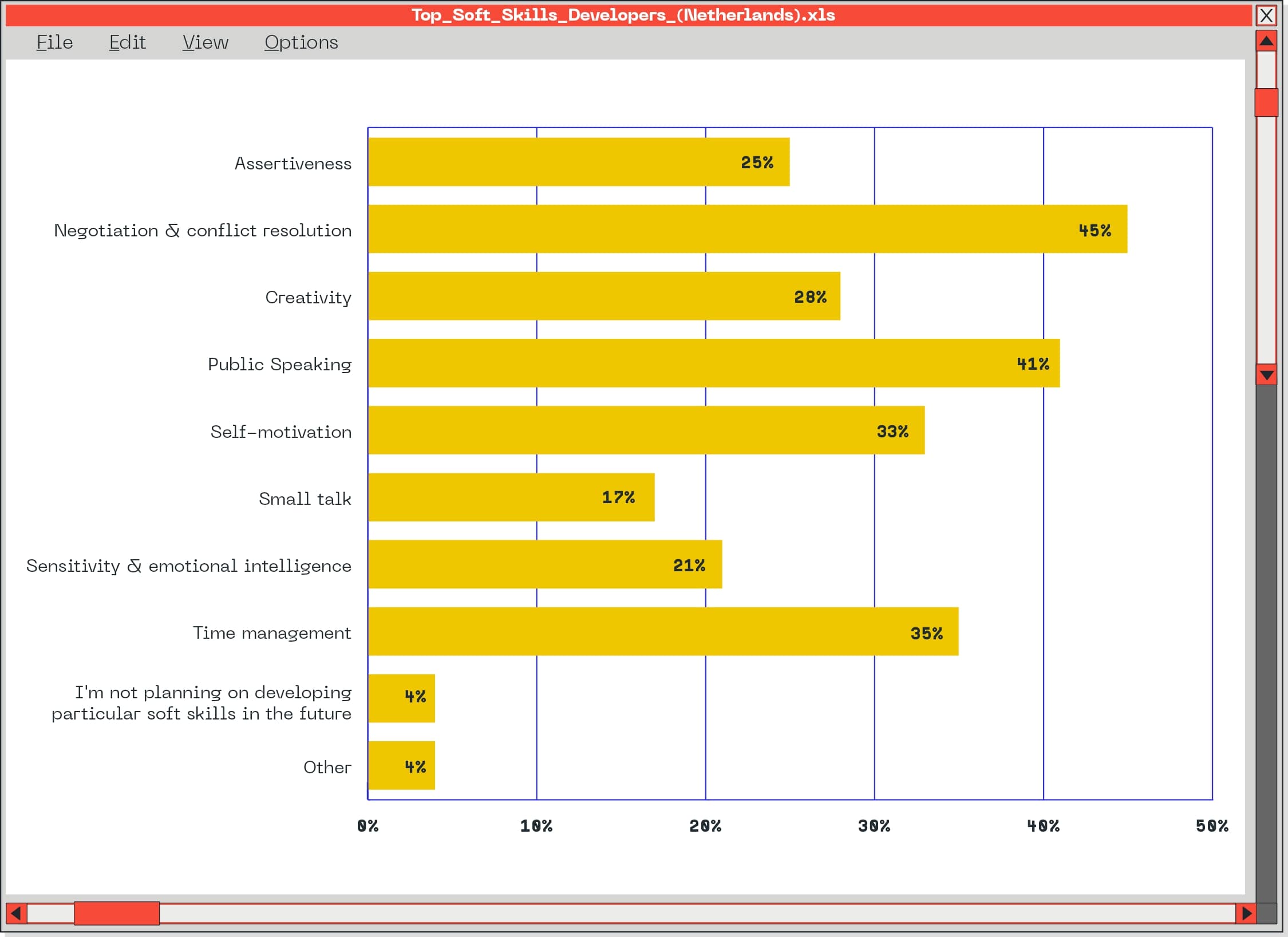Select the 'I'm not planning on developing' label
1288x937 pixels.
click(202, 703)
